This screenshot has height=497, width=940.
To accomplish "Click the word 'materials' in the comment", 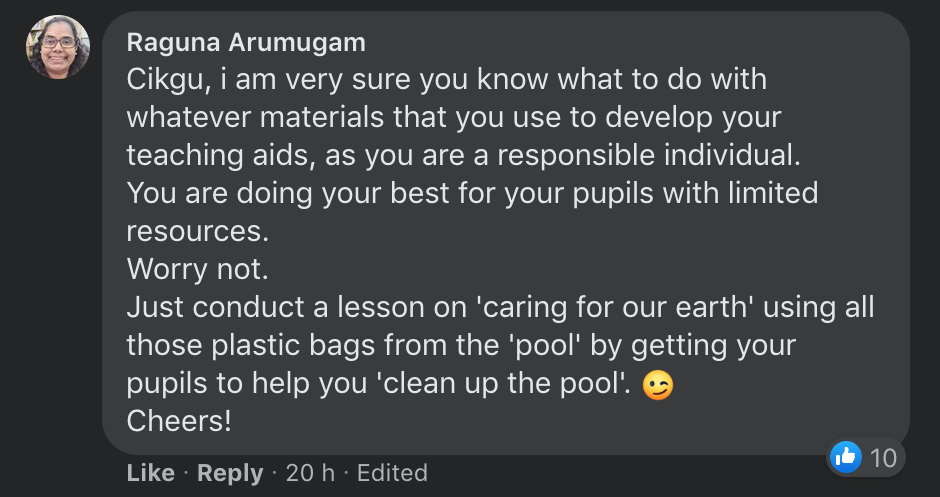I will [322, 118].
